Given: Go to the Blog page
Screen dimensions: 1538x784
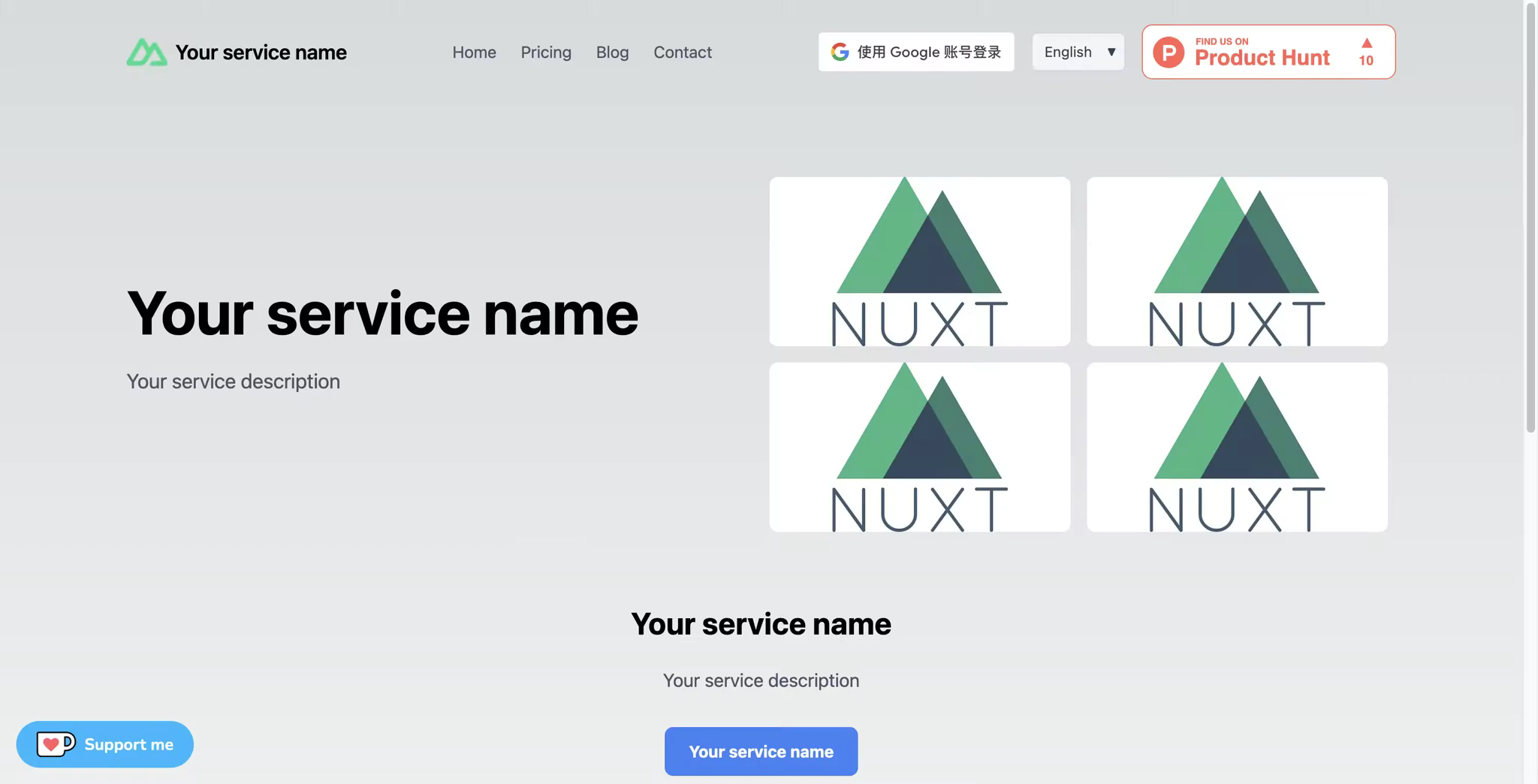Looking at the screenshot, I should pos(612,52).
